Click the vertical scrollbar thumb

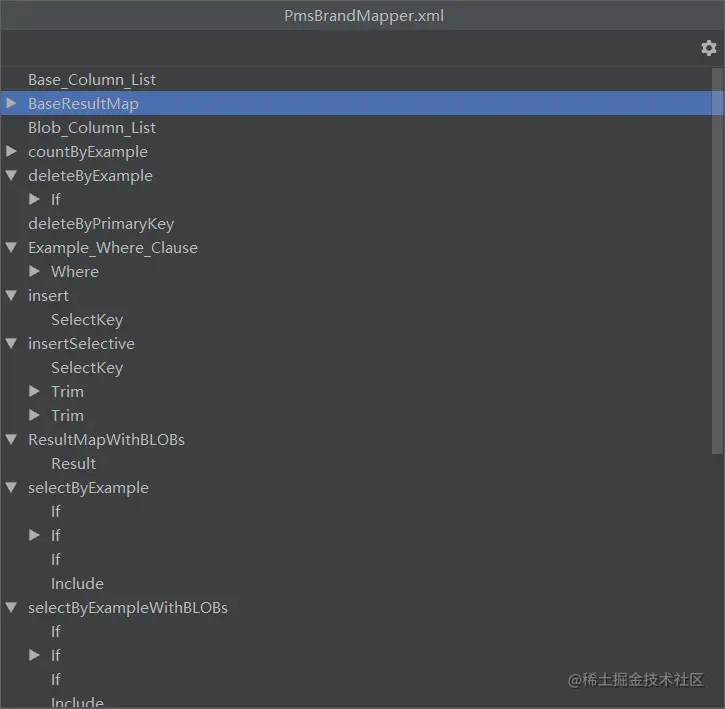point(717,261)
